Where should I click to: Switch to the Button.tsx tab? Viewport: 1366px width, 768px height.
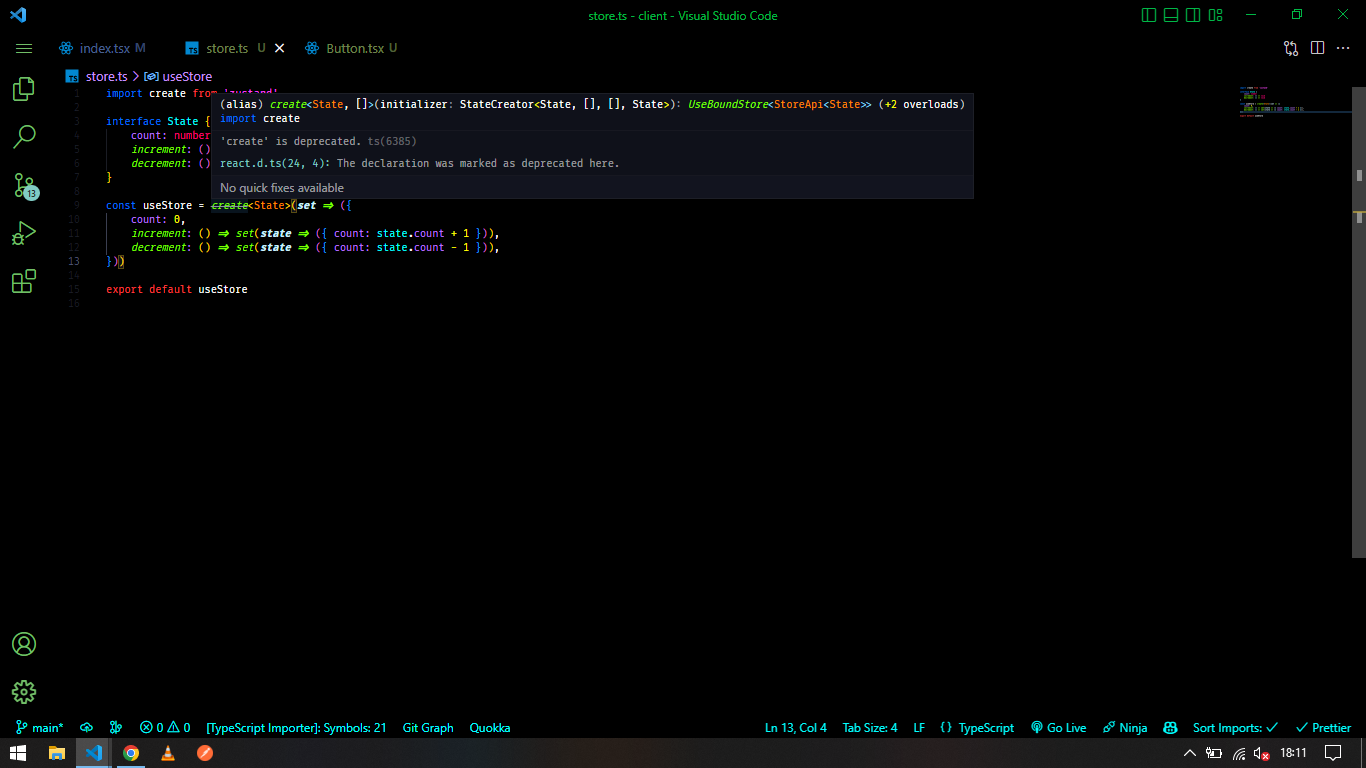pyautogui.click(x=355, y=47)
